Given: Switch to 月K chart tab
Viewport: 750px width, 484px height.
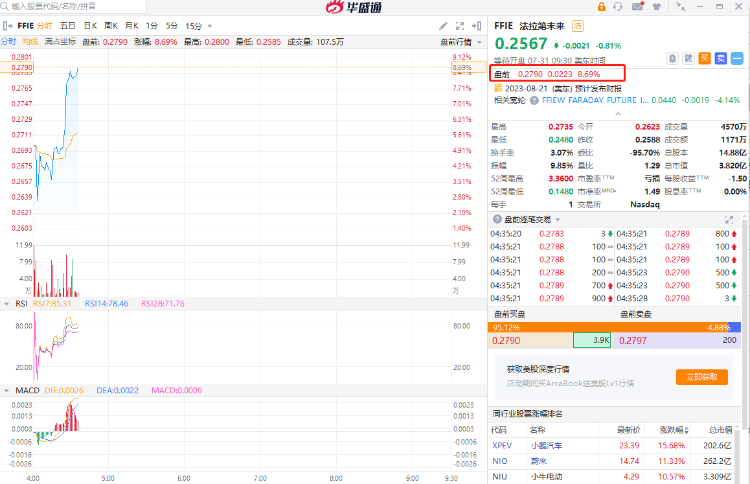Looking at the screenshot, I should click(132, 26).
